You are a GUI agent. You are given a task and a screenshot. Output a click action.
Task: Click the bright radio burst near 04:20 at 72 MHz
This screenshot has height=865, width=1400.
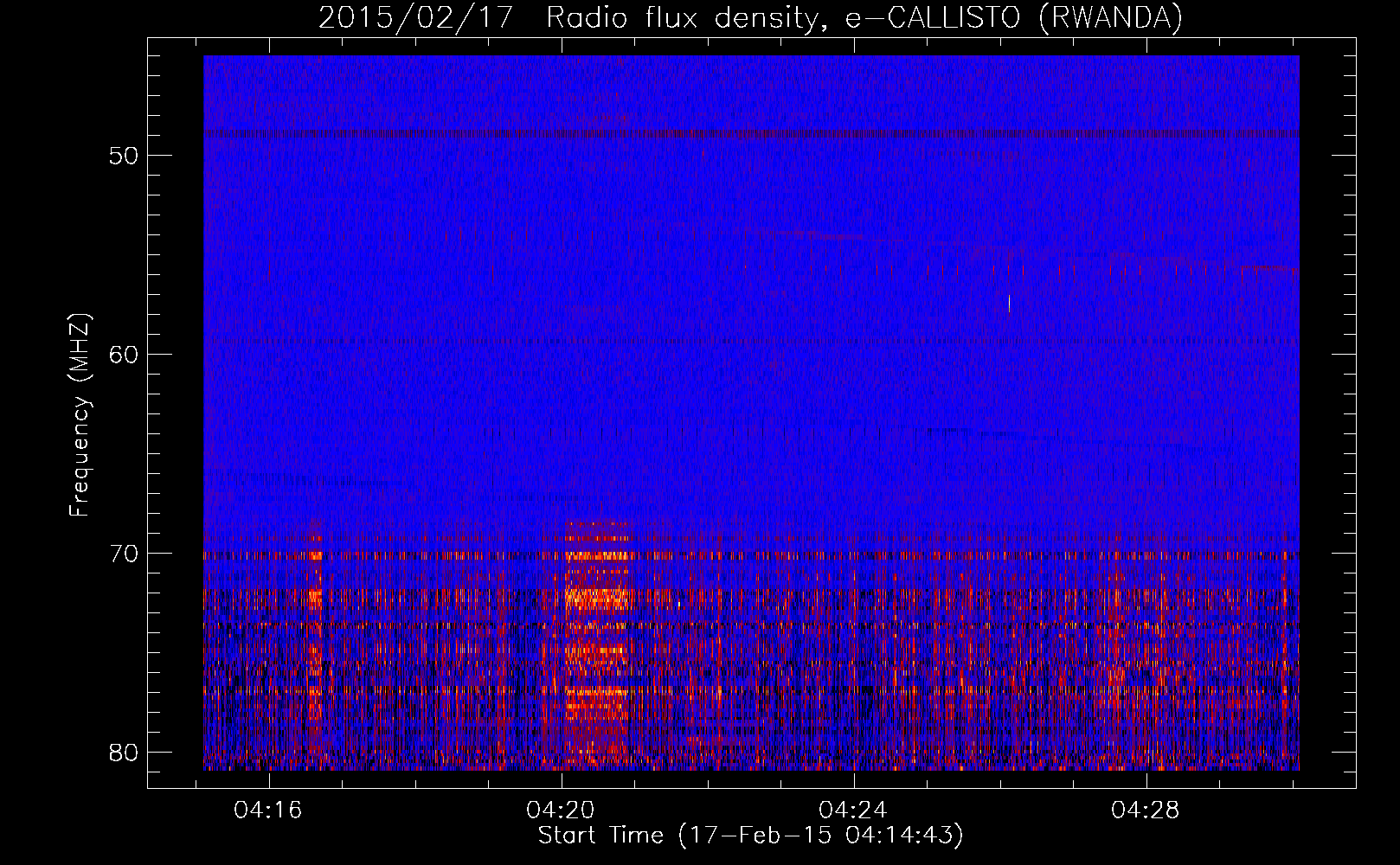596,597
